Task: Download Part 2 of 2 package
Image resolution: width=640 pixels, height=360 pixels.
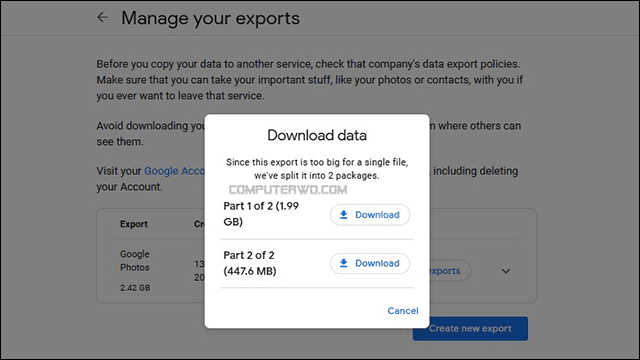Action: click(370, 263)
